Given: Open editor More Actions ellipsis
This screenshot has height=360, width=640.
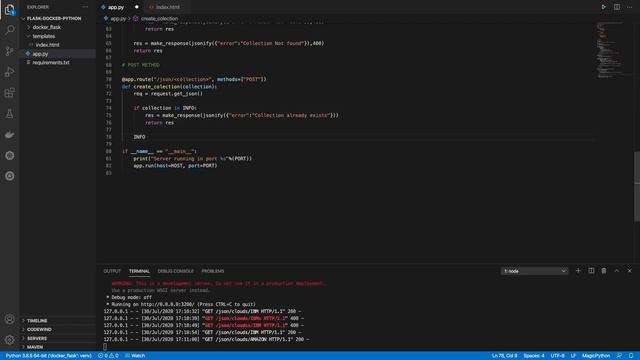Looking at the screenshot, I should (x=629, y=7).
